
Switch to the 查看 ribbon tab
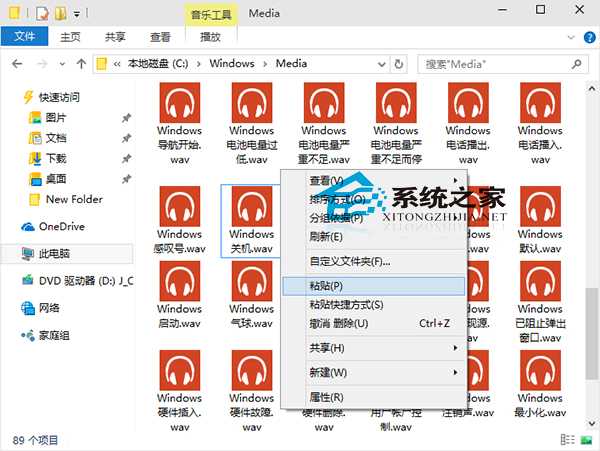[160, 37]
